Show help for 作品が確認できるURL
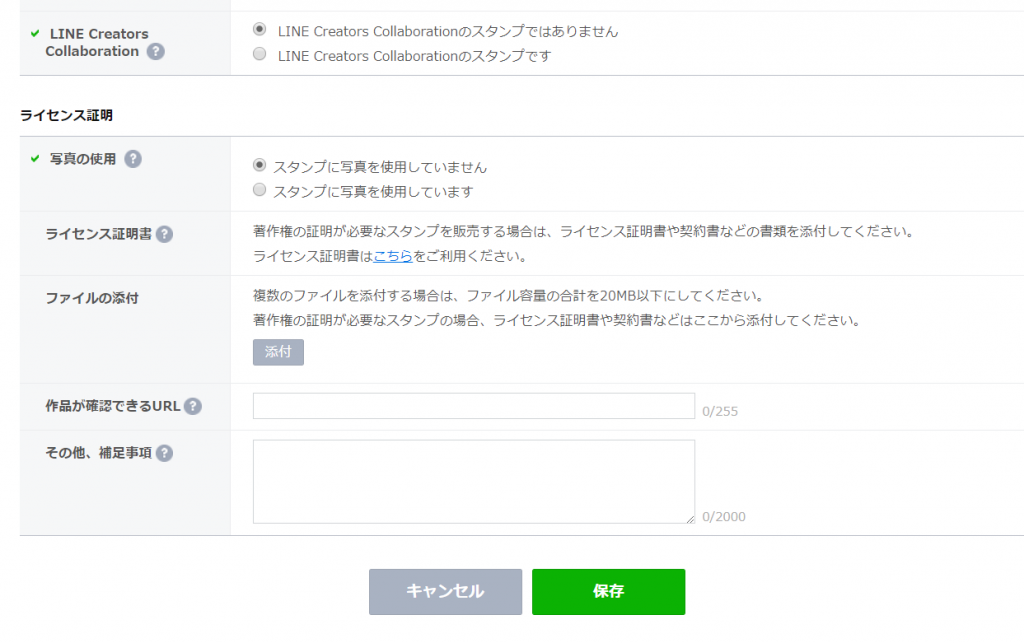1024x643 pixels. coord(193,406)
